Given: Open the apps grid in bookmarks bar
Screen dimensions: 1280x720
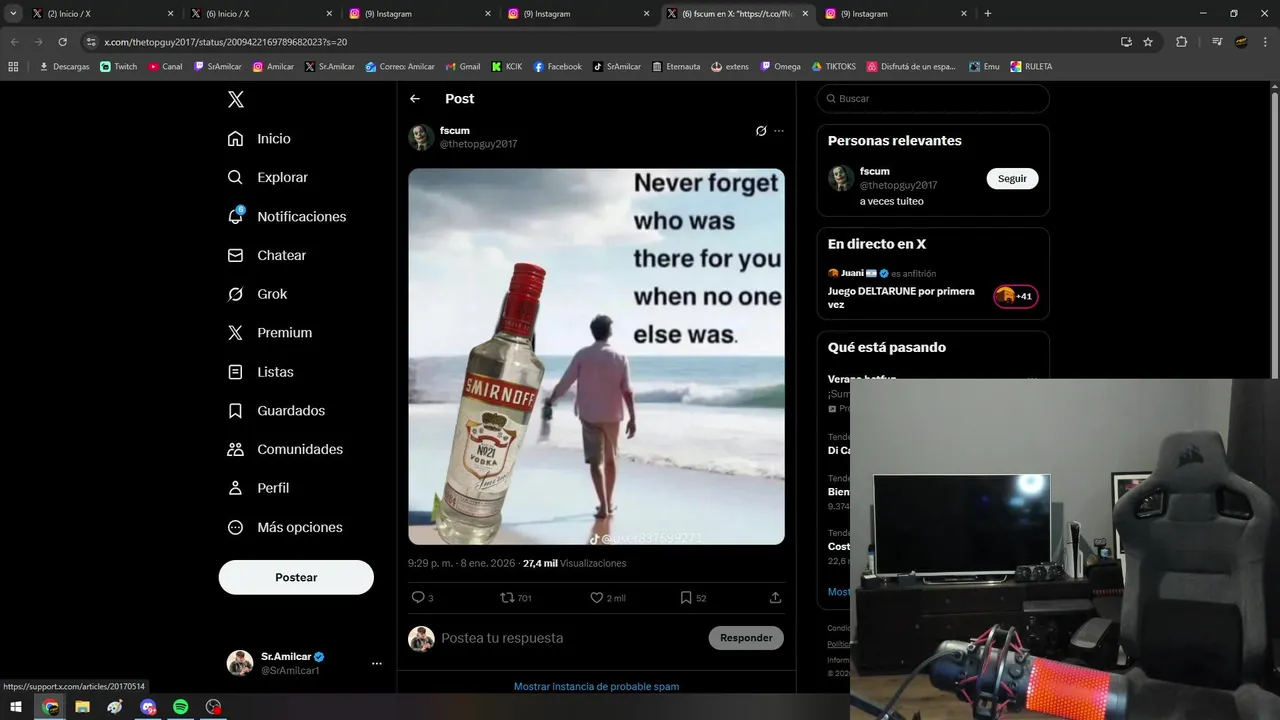Looking at the screenshot, I should (13, 66).
